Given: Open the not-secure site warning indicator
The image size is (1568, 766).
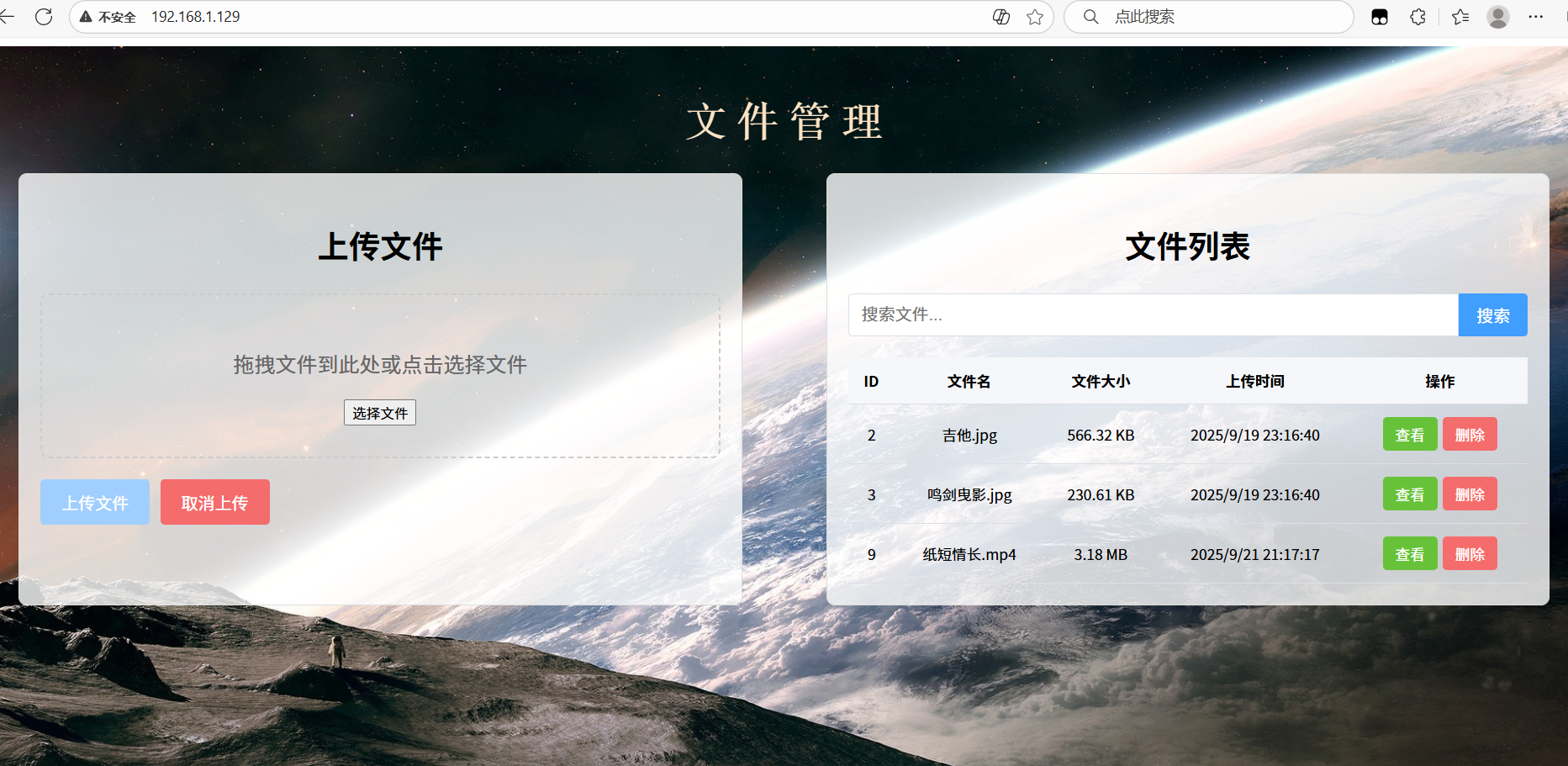Looking at the screenshot, I should pyautogui.click(x=108, y=17).
